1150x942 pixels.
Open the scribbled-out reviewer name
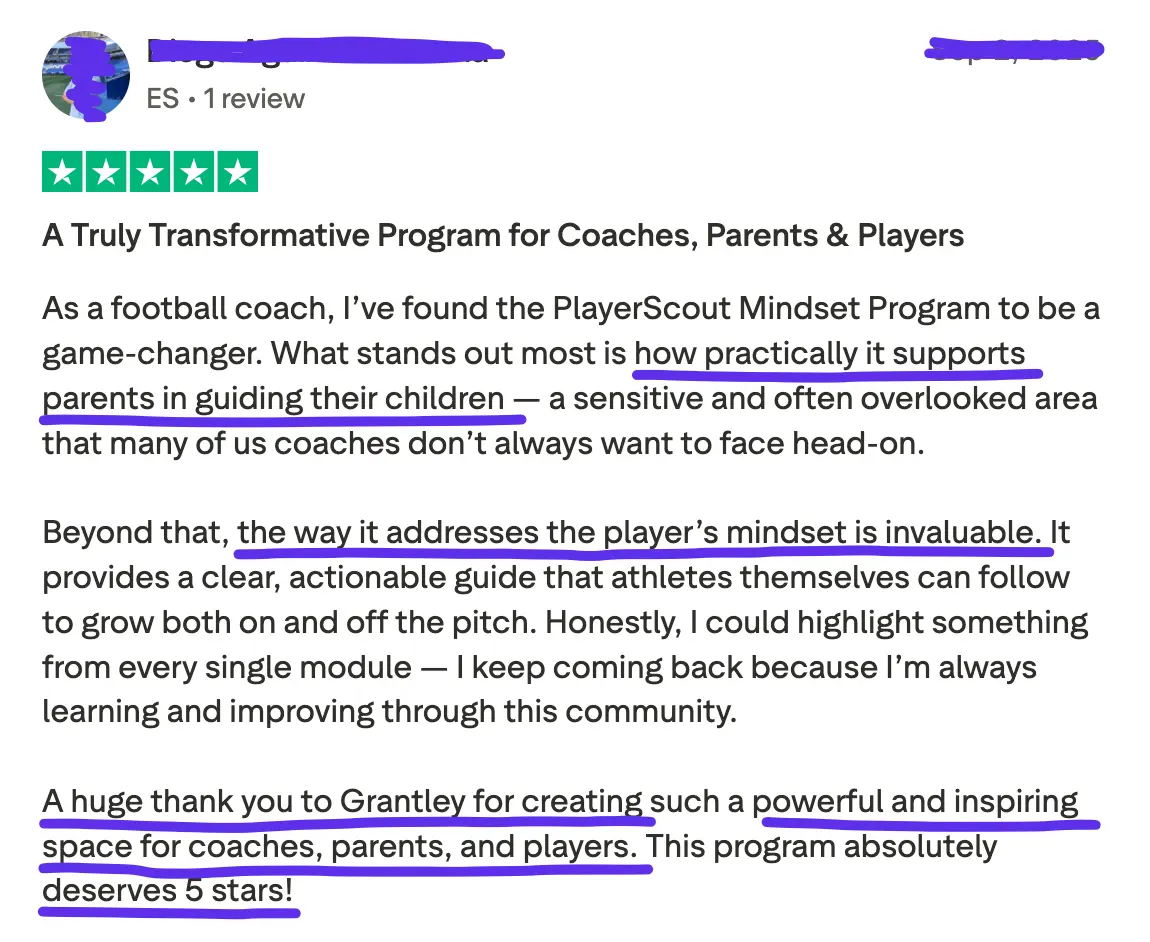(x=320, y=50)
